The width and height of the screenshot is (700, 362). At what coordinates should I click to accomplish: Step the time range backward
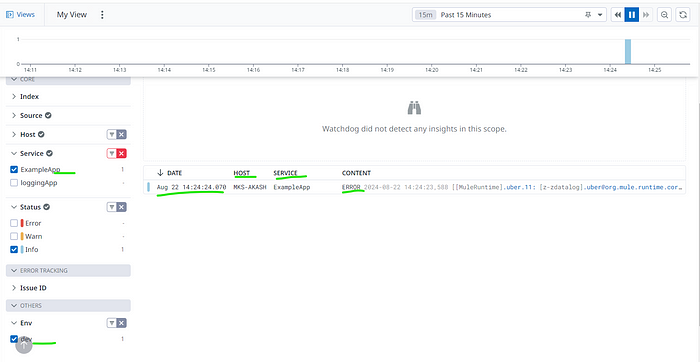(x=618, y=15)
